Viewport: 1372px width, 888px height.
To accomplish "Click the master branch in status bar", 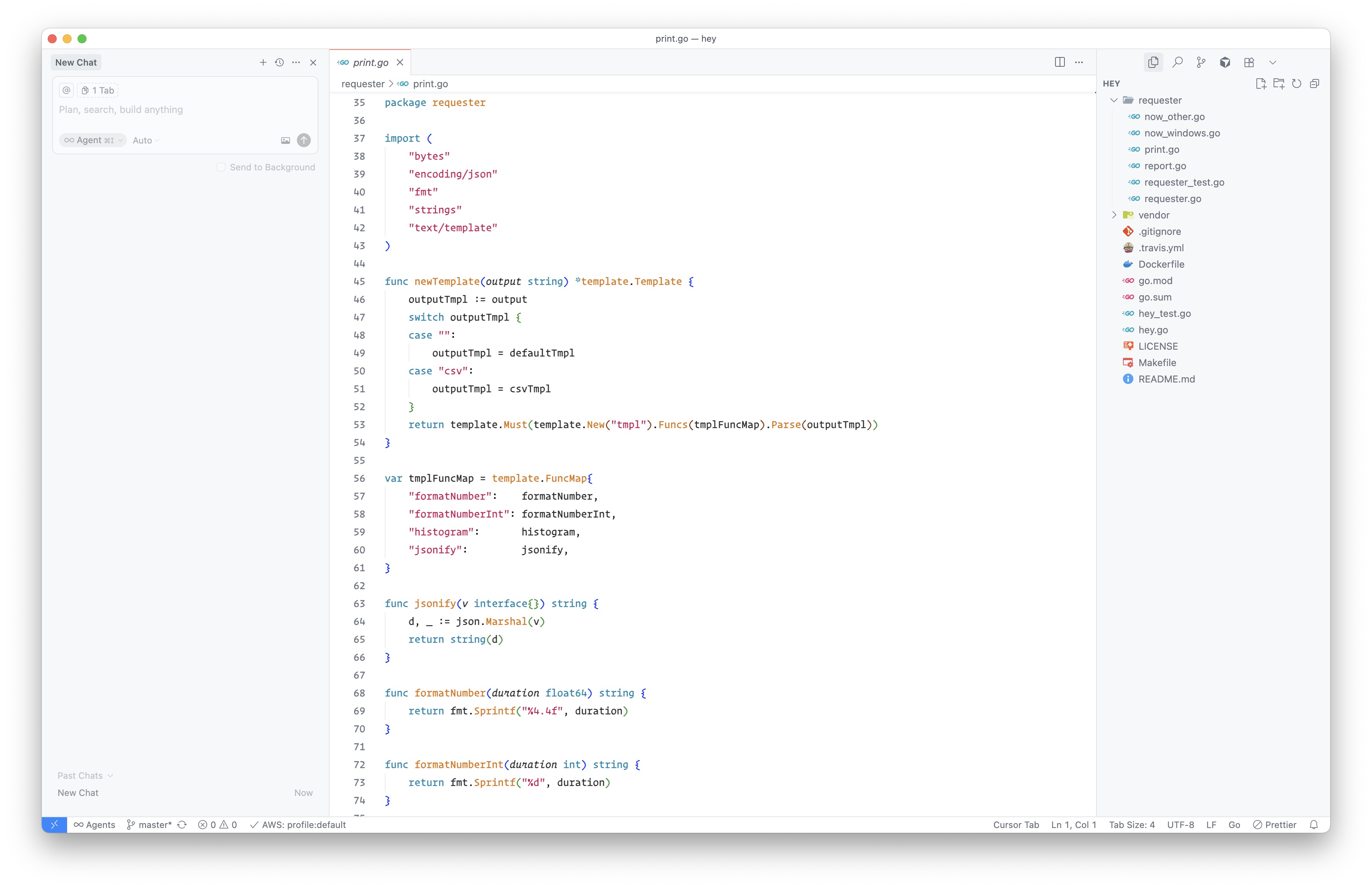I will tap(150, 825).
